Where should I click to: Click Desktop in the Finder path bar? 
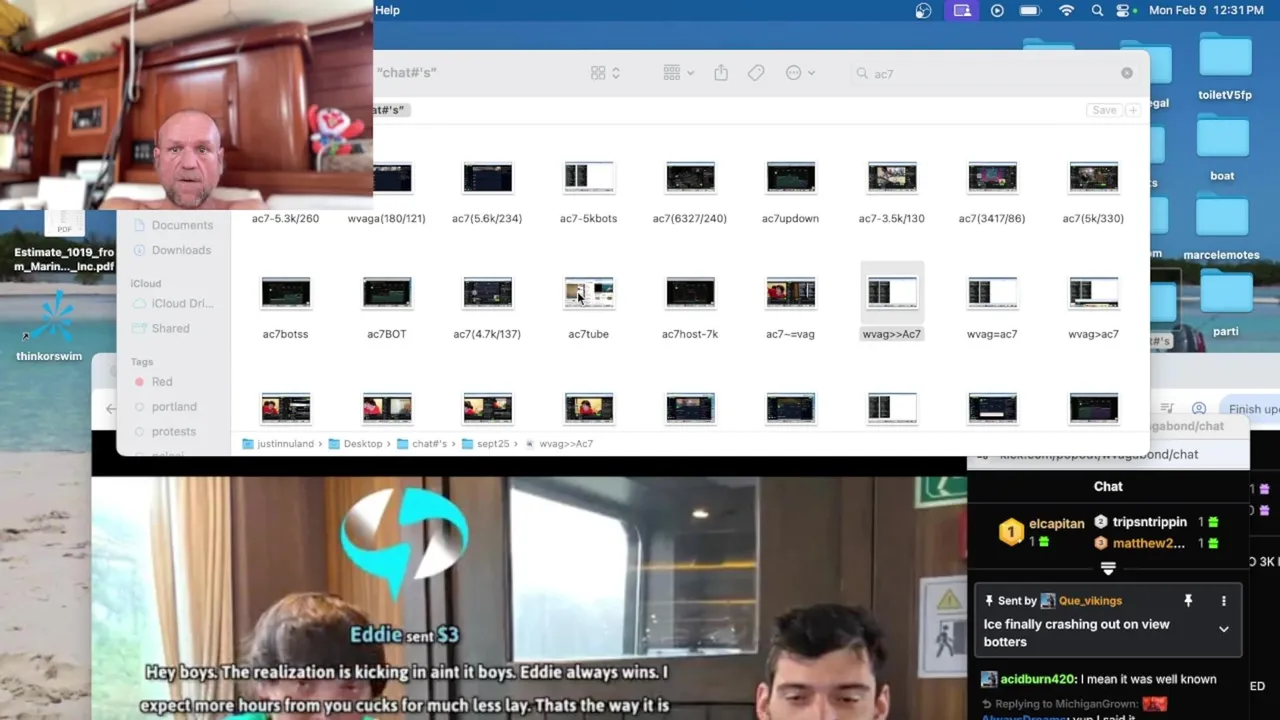pos(356,443)
